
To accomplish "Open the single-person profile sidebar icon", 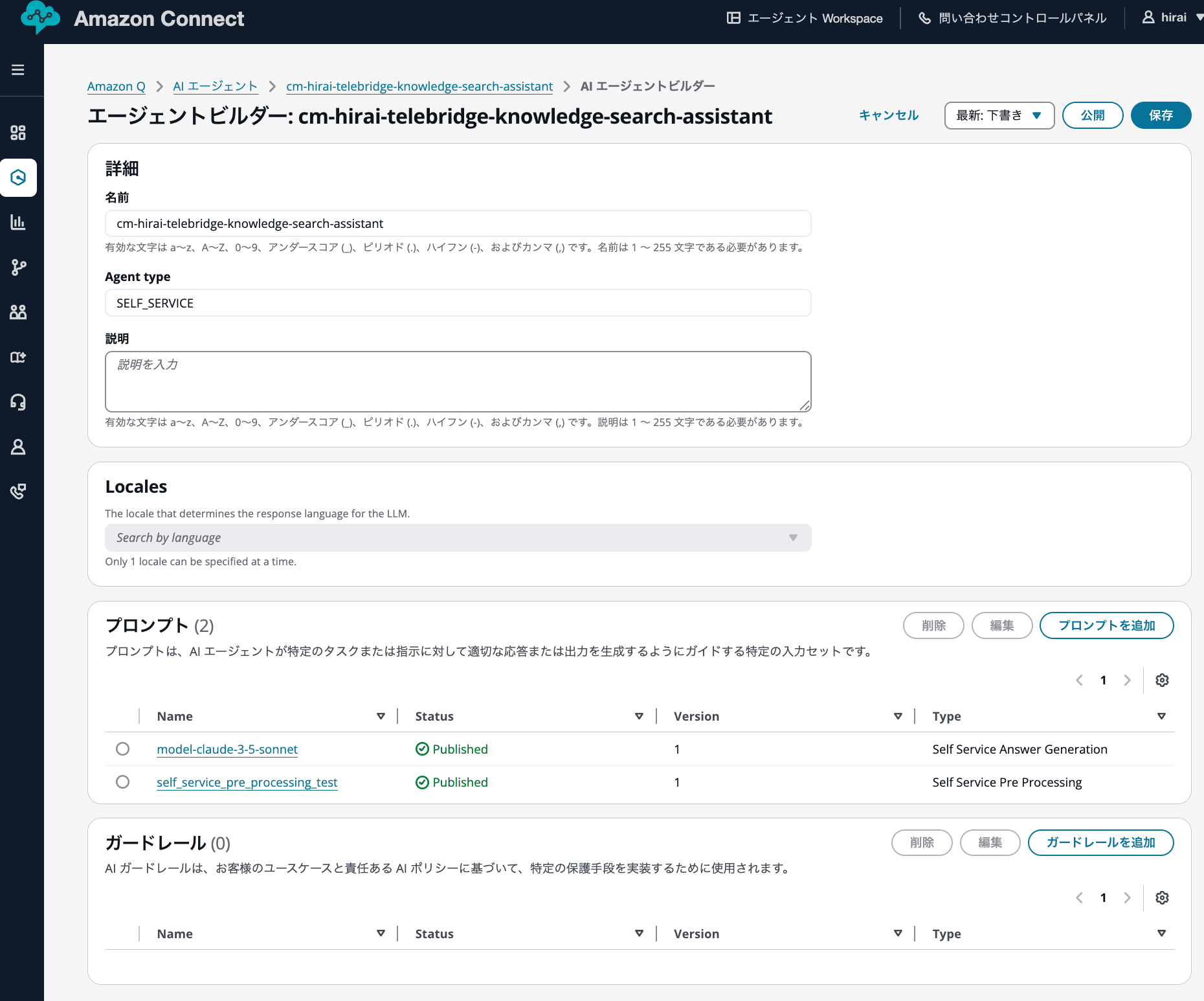I will tap(18, 447).
